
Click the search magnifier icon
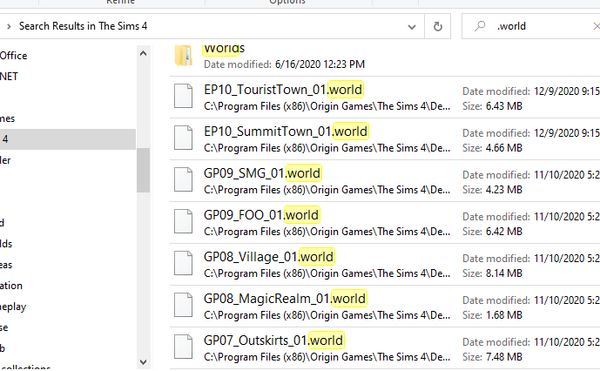[479, 26]
